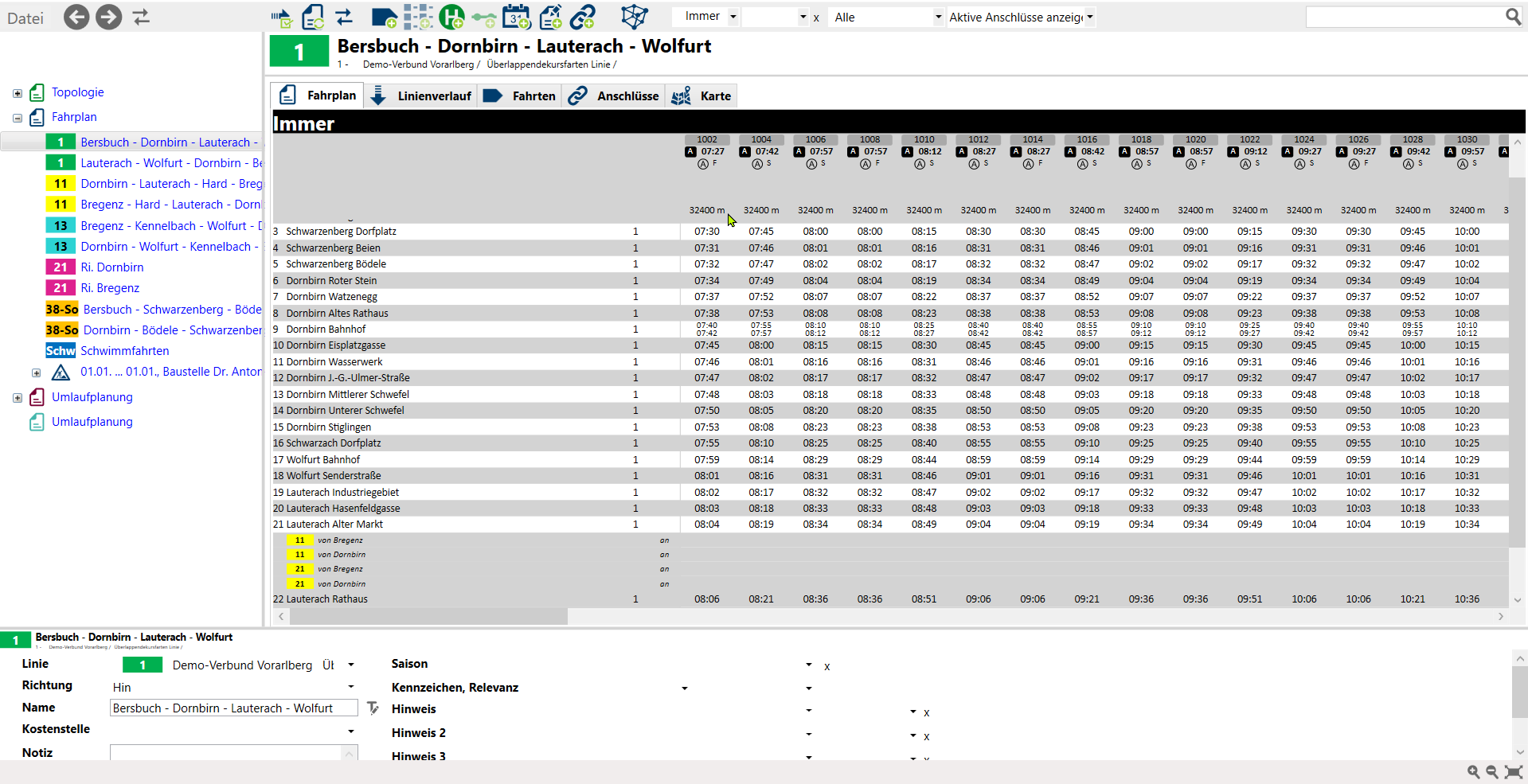Click the back navigation arrow
Screen dimensions: 1528x784
76,17
